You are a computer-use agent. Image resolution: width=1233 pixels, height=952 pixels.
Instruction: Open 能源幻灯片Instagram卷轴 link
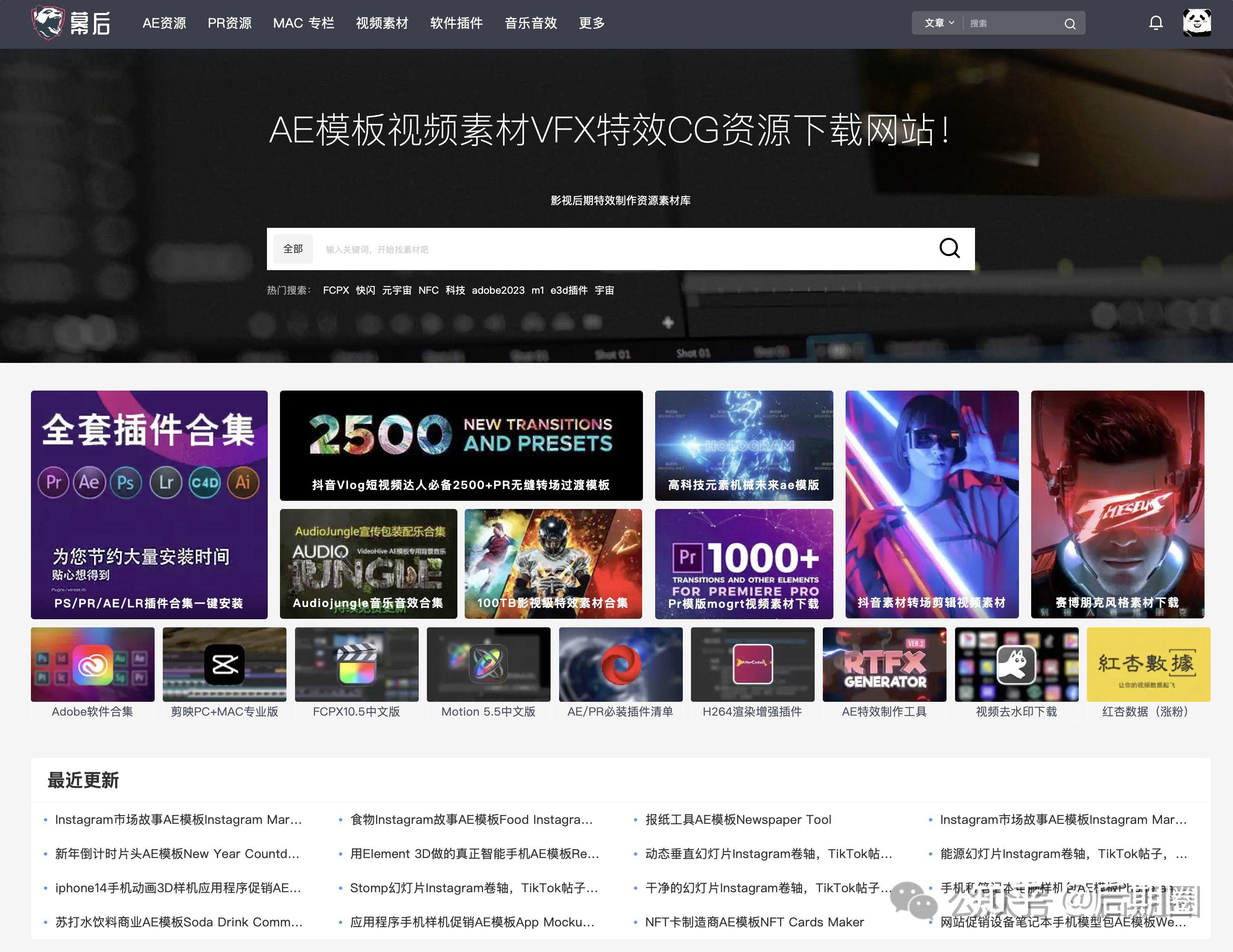1064,854
